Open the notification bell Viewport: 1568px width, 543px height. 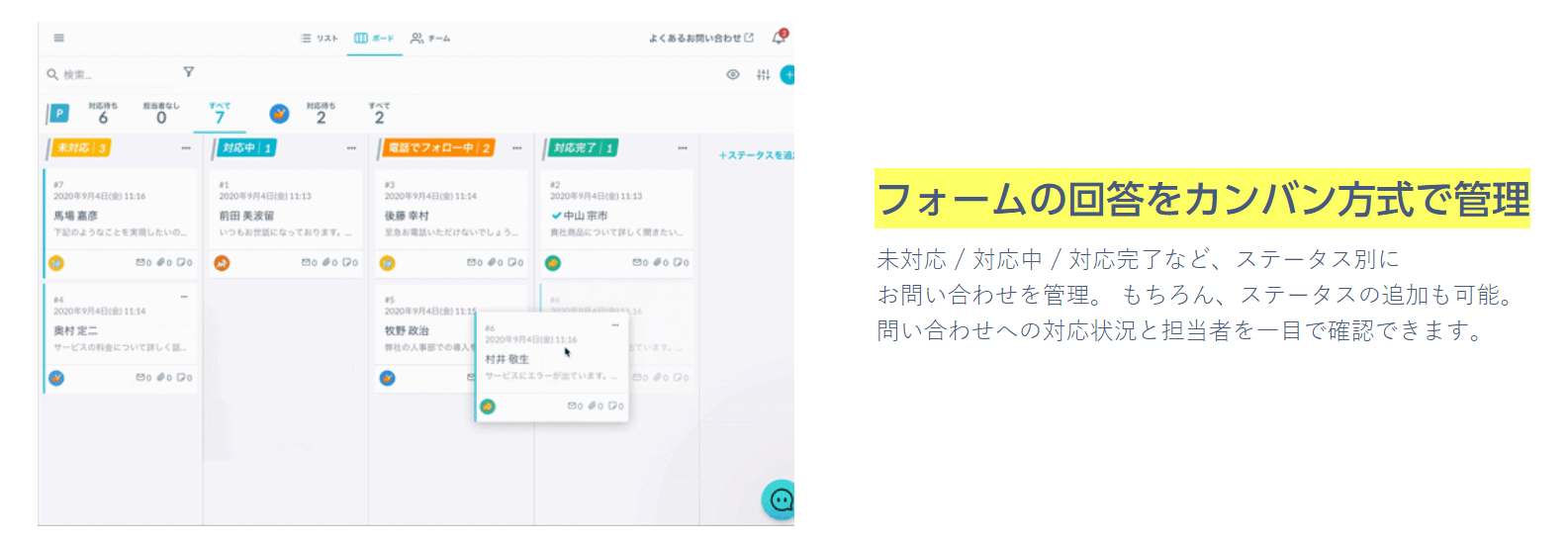click(x=779, y=38)
